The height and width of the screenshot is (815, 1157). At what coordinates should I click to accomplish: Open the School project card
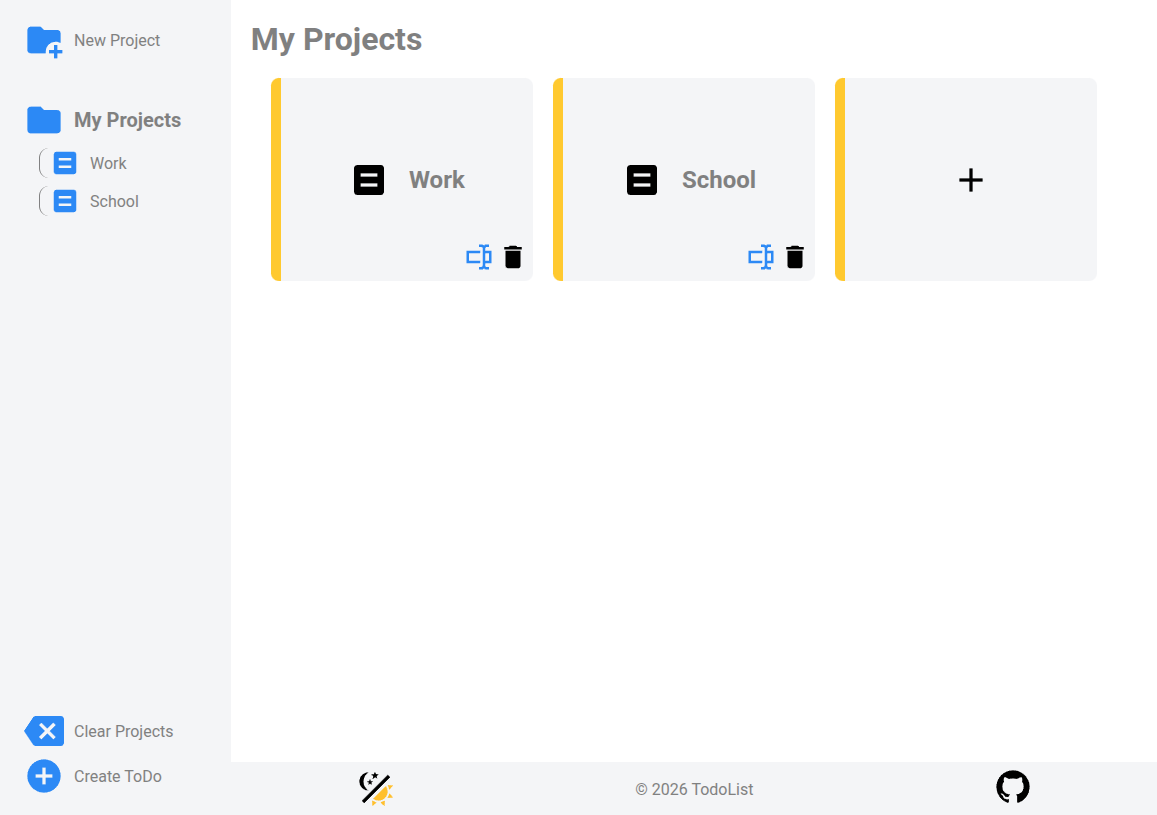tap(692, 180)
